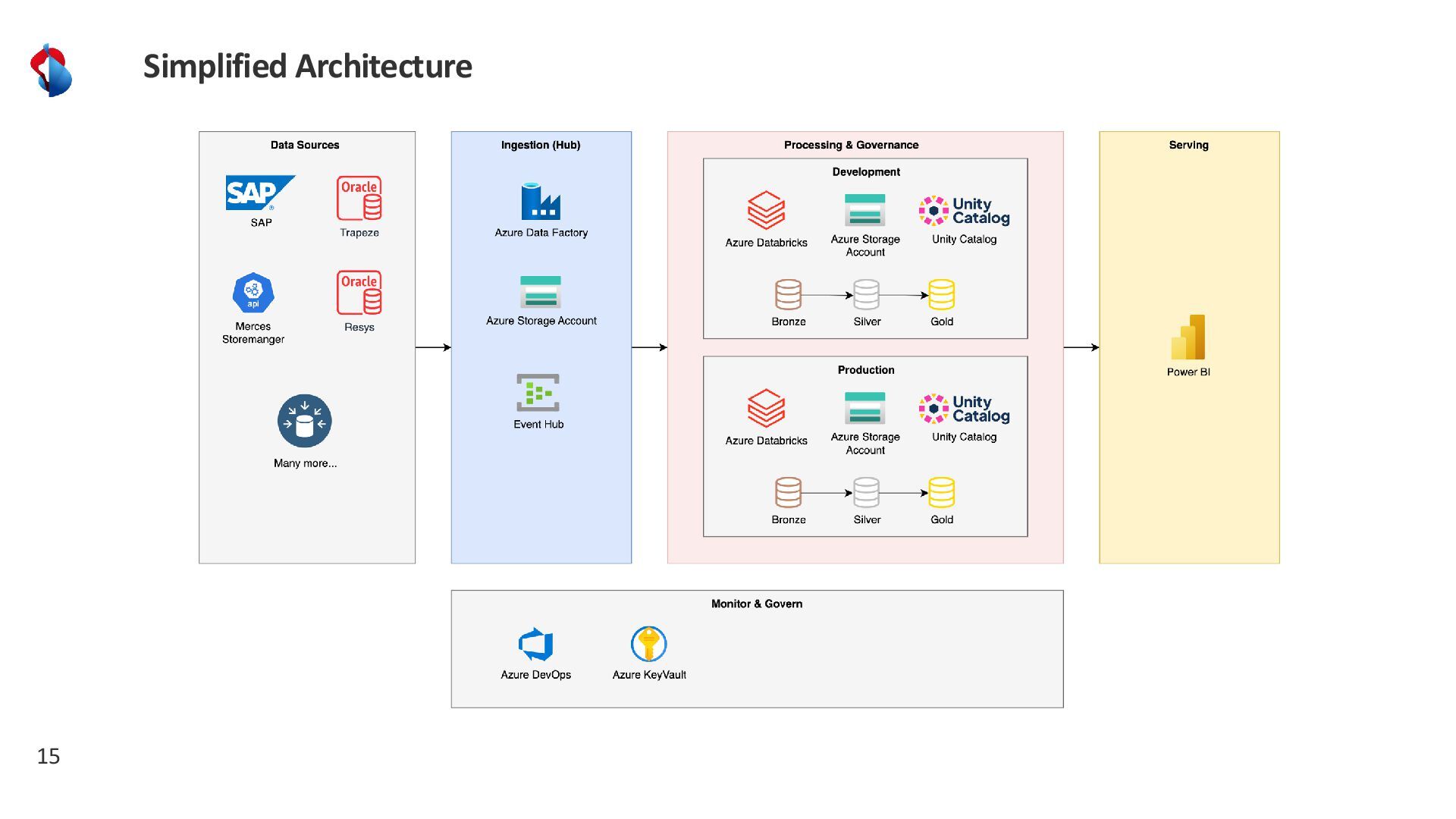
Task: Select the Gold database icon in Development
Action: (x=942, y=294)
